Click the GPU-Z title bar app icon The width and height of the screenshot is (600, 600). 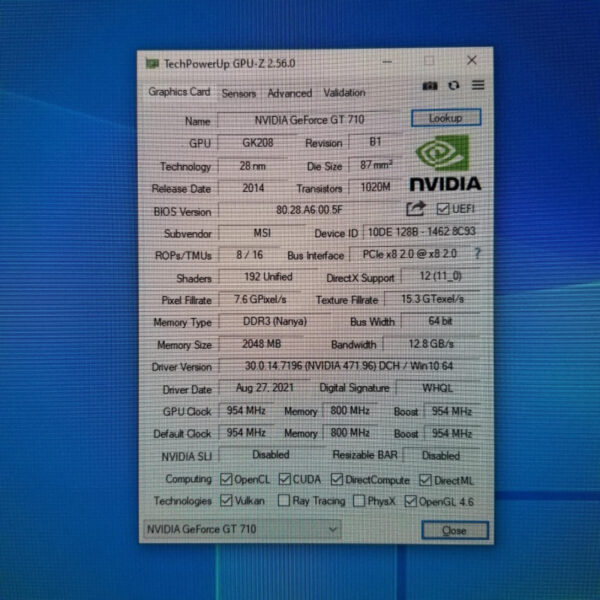[152, 64]
